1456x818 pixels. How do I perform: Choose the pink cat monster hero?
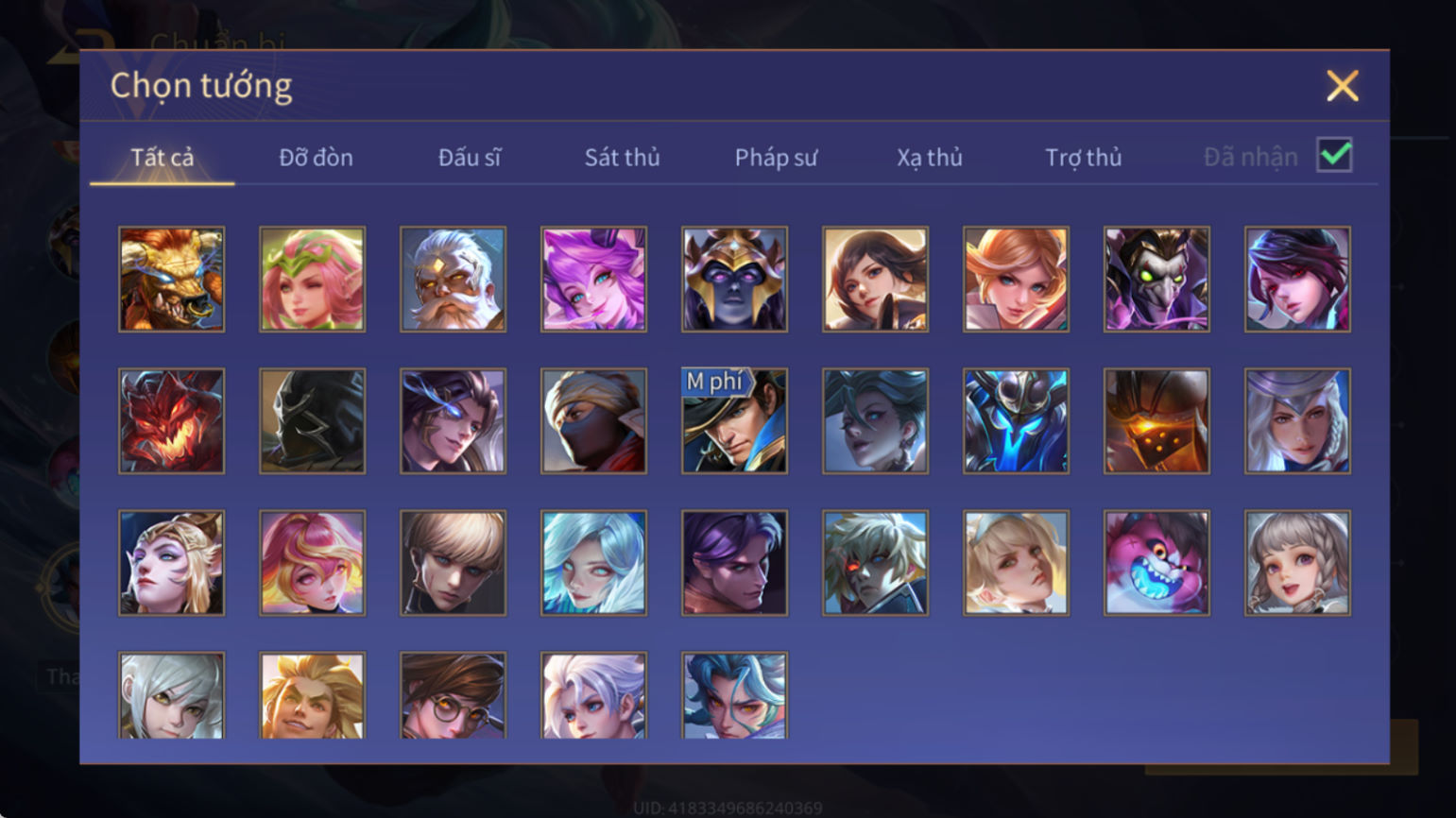tap(1156, 563)
